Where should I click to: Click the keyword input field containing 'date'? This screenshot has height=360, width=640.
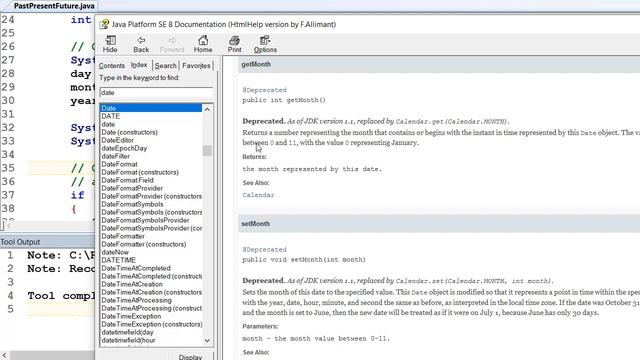click(156, 93)
